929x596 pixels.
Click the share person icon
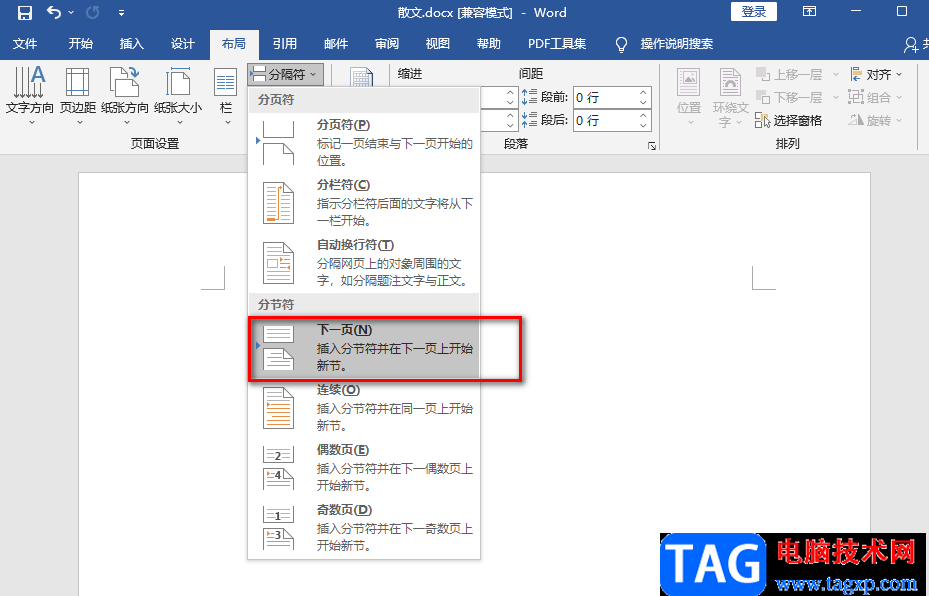[912, 44]
